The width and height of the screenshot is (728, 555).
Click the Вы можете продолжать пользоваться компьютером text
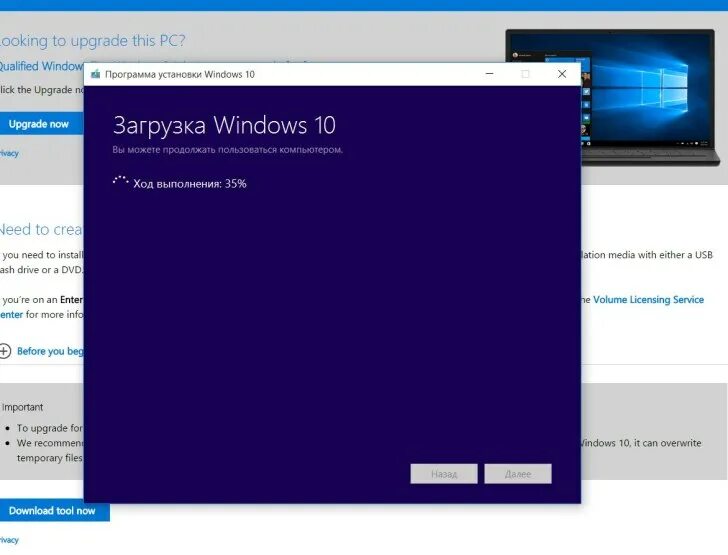point(228,150)
